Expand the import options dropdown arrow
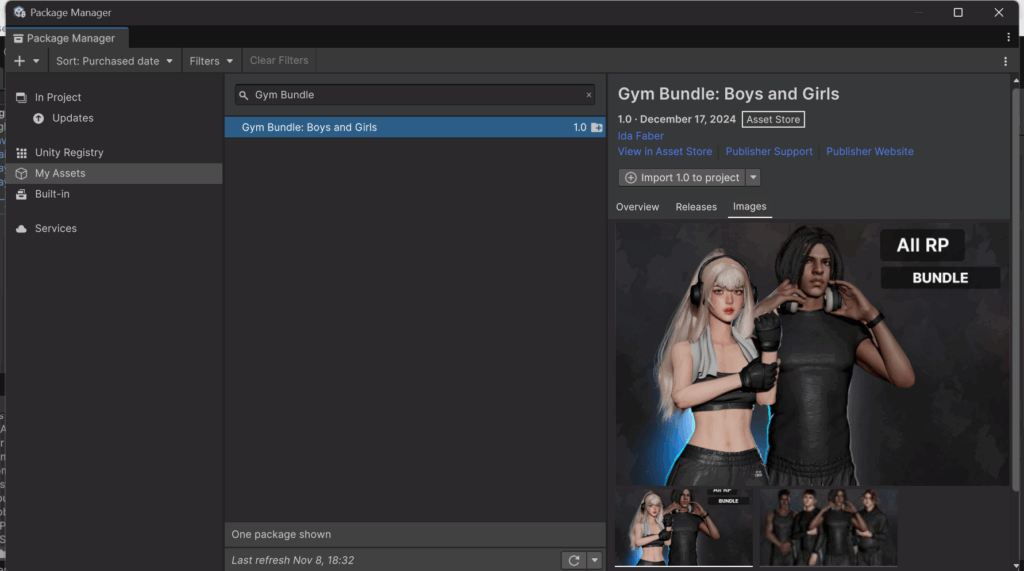Viewport: 1024px width, 571px height. click(753, 178)
